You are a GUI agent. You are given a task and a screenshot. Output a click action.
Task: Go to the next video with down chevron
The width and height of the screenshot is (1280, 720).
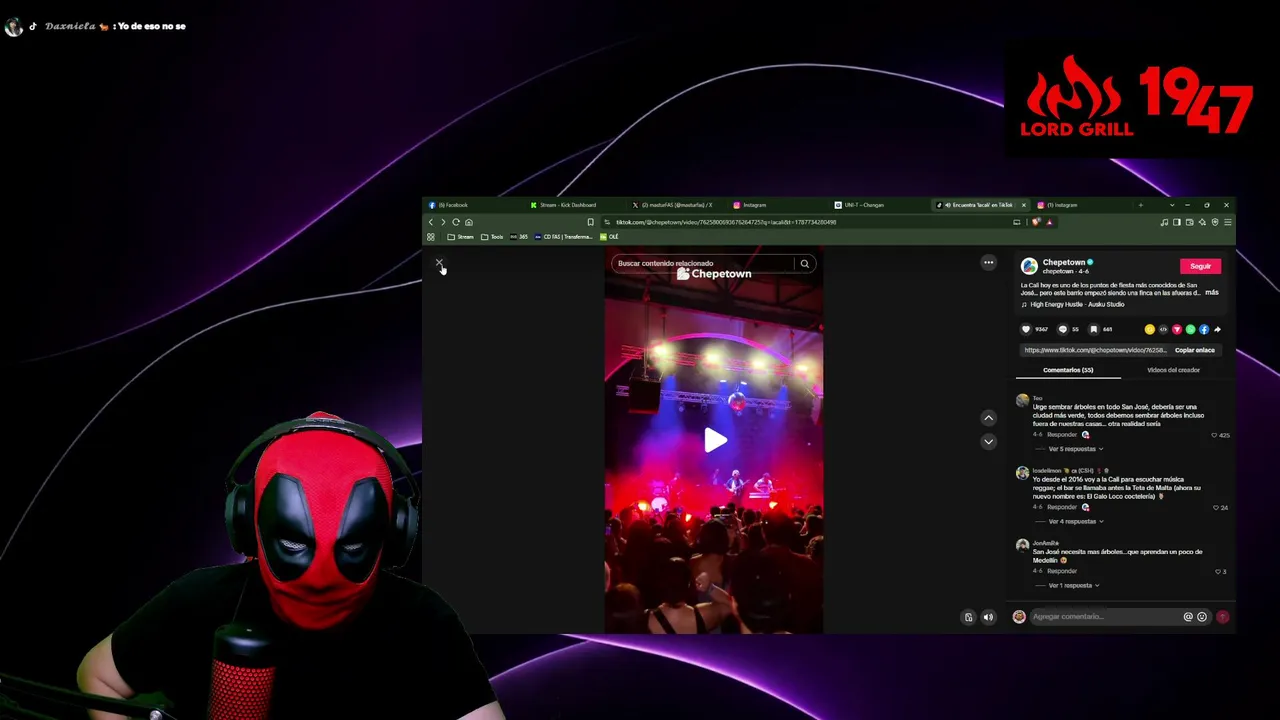988,442
